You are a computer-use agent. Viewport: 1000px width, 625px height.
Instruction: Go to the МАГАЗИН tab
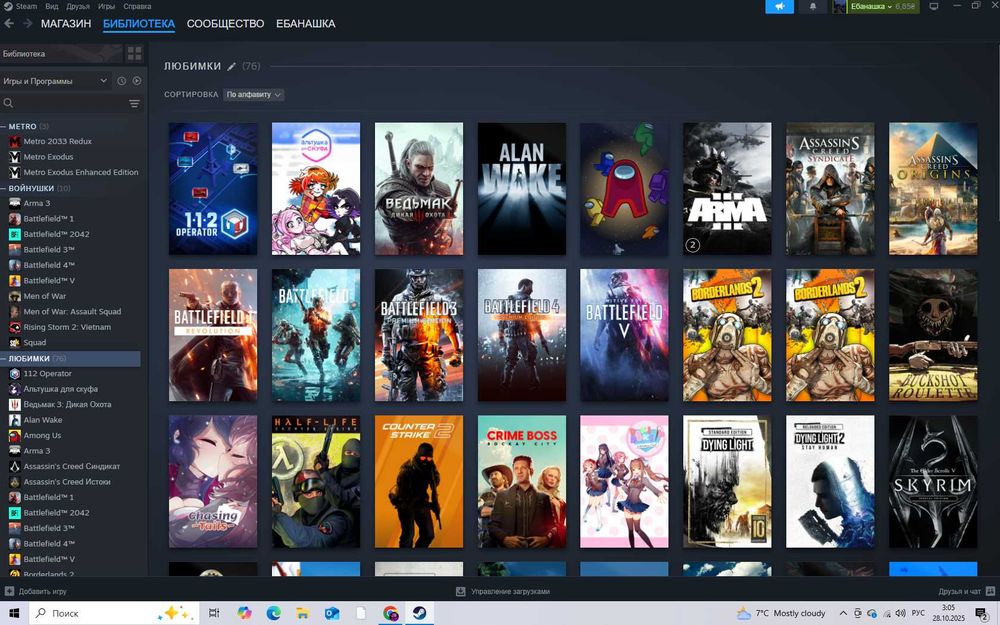tap(66, 24)
